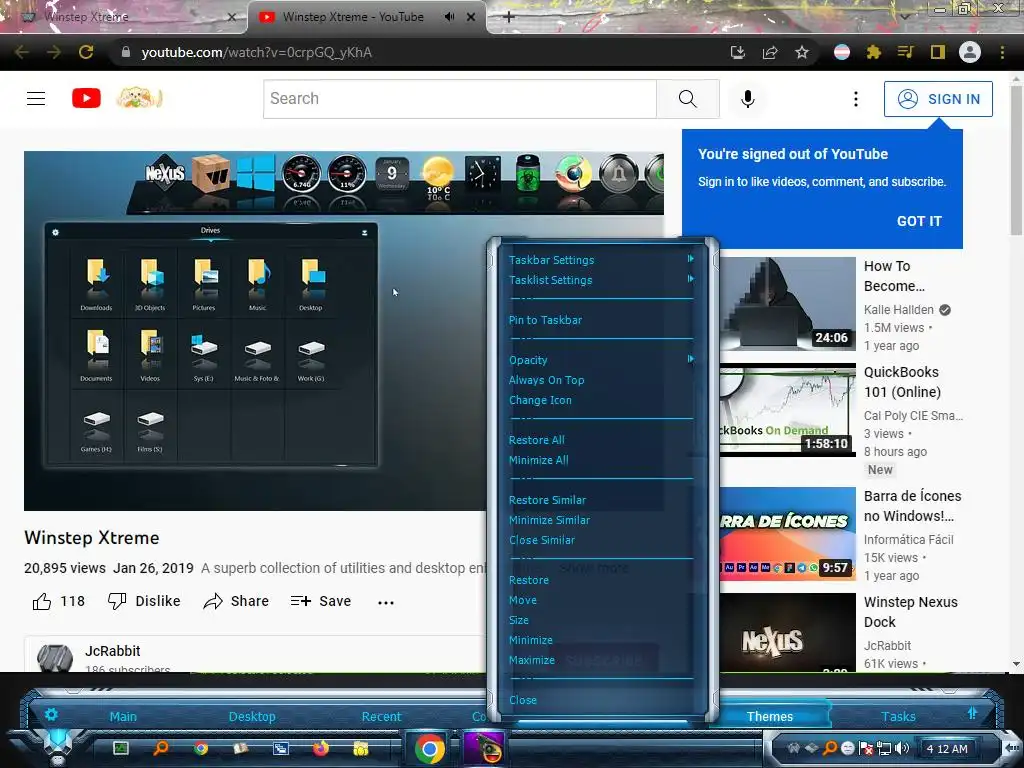The width and height of the screenshot is (1024, 768).
Task: Open the YouTube guide hamburger menu
Action: 36,99
